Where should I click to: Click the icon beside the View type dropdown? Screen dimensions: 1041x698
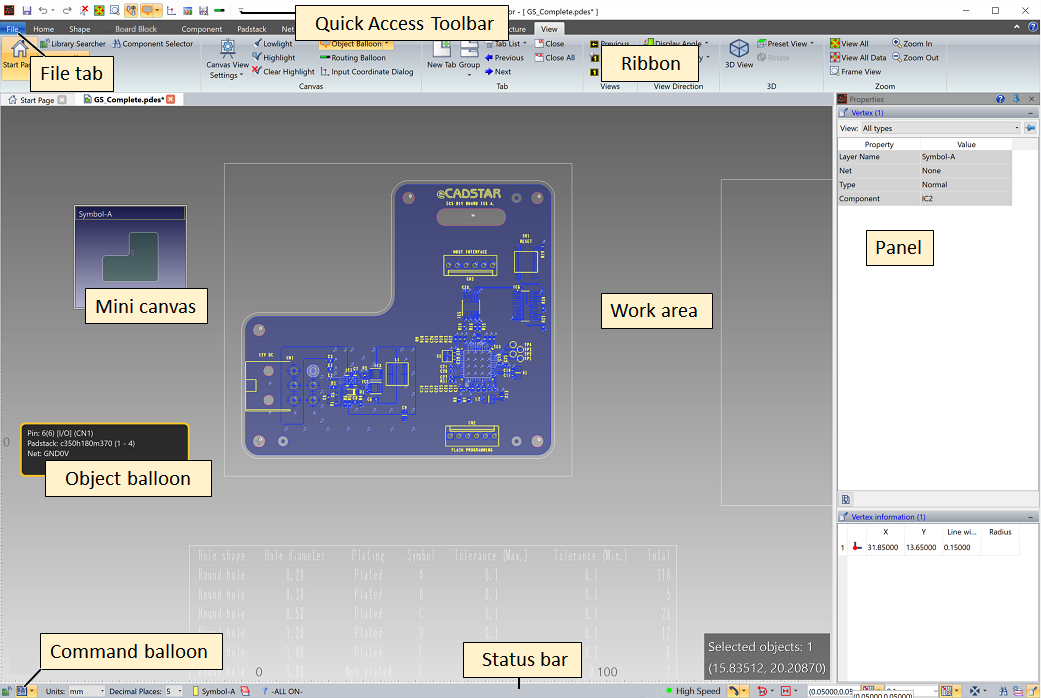coord(1030,128)
